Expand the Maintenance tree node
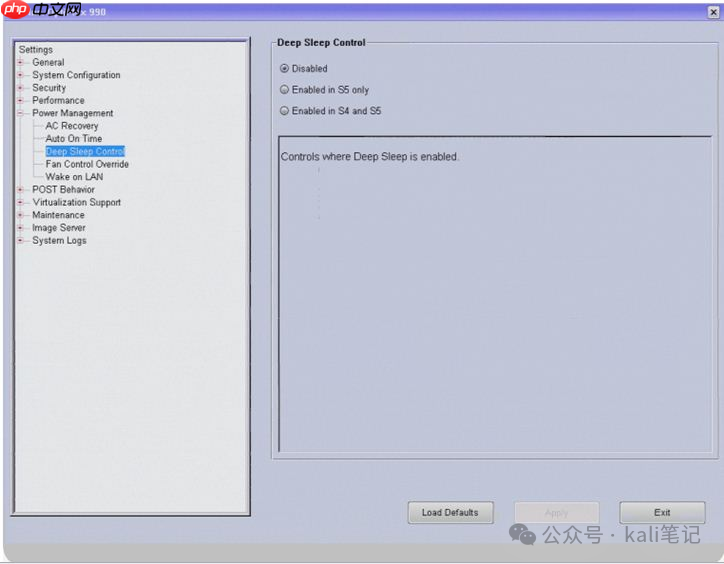The image size is (724, 564). [x=20, y=215]
